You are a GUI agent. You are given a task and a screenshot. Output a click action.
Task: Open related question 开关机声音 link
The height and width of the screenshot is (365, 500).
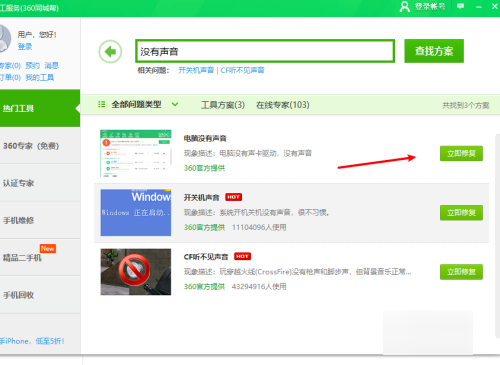click(x=196, y=70)
